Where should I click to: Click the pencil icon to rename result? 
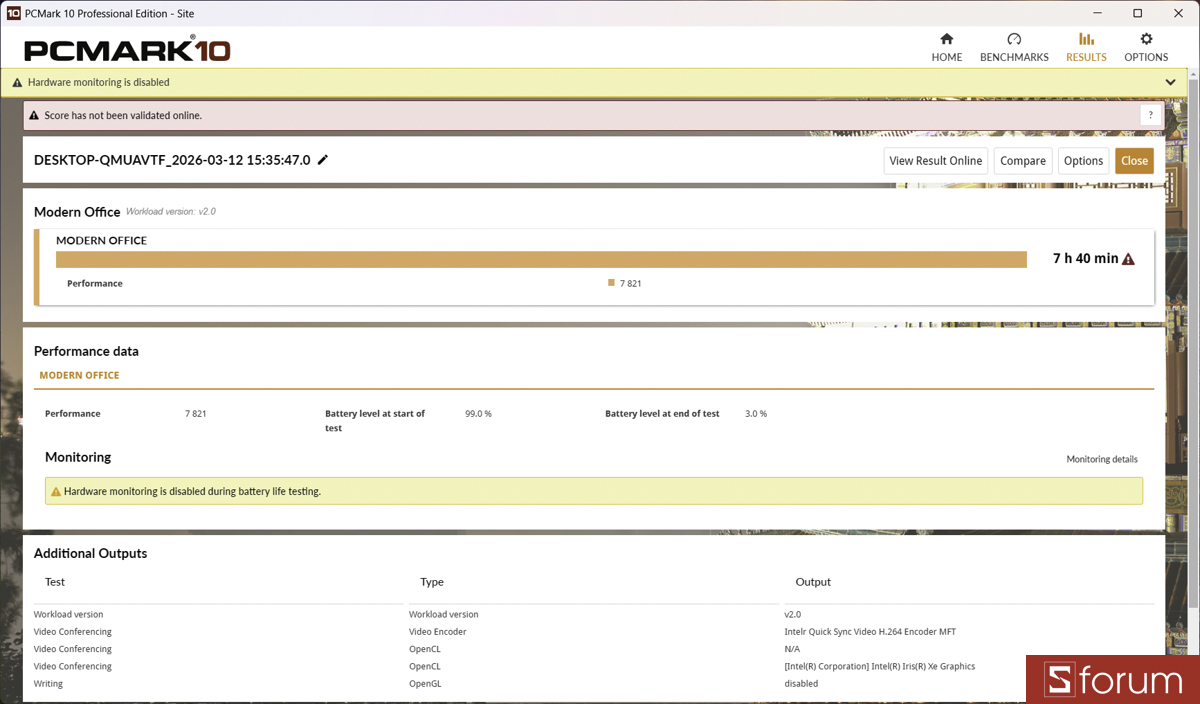coord(323,160)
